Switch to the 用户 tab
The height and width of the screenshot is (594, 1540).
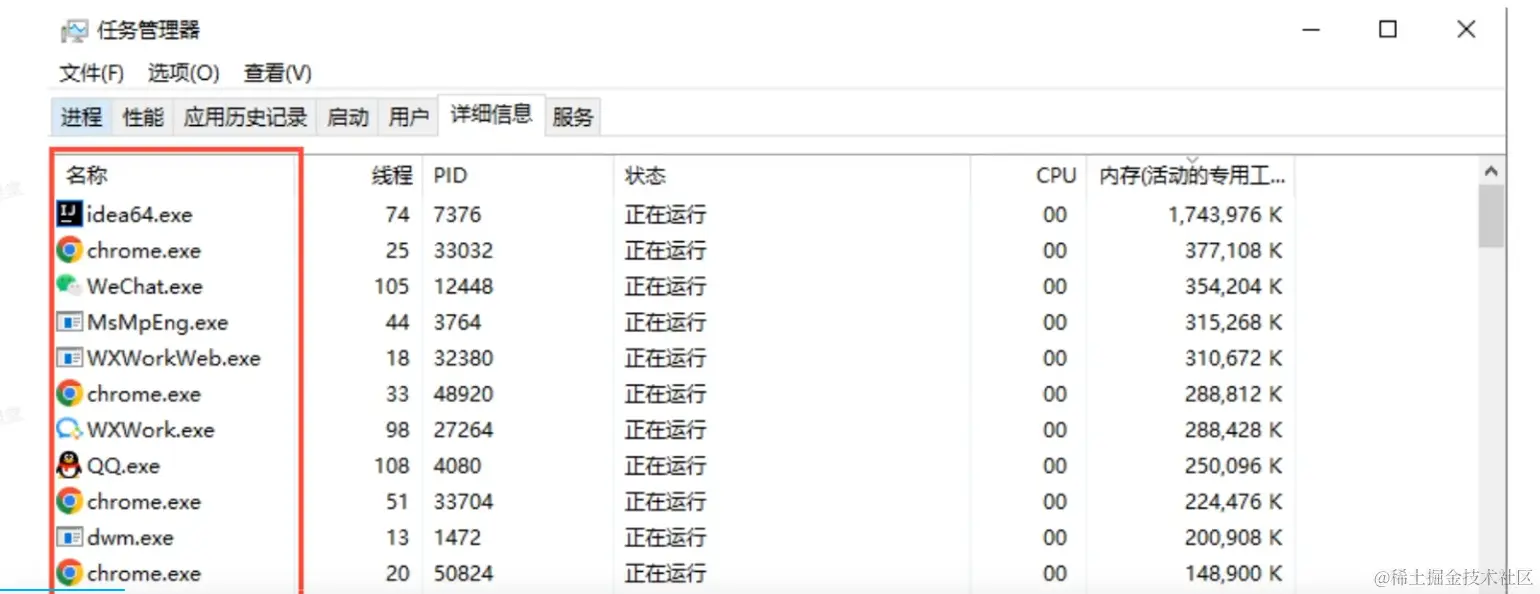[x=408, y=117]
